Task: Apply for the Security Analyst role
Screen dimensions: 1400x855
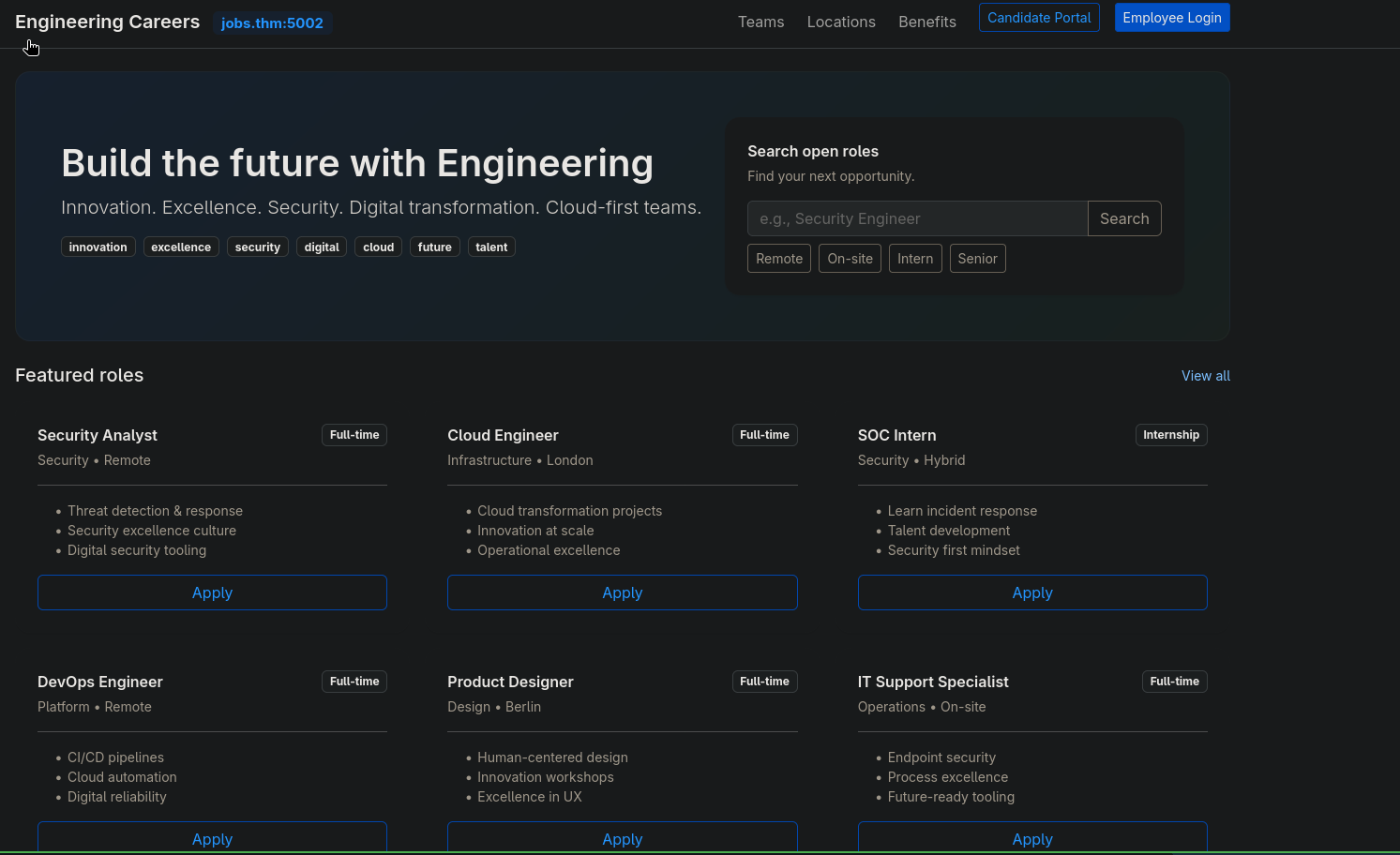Action: 212,592
